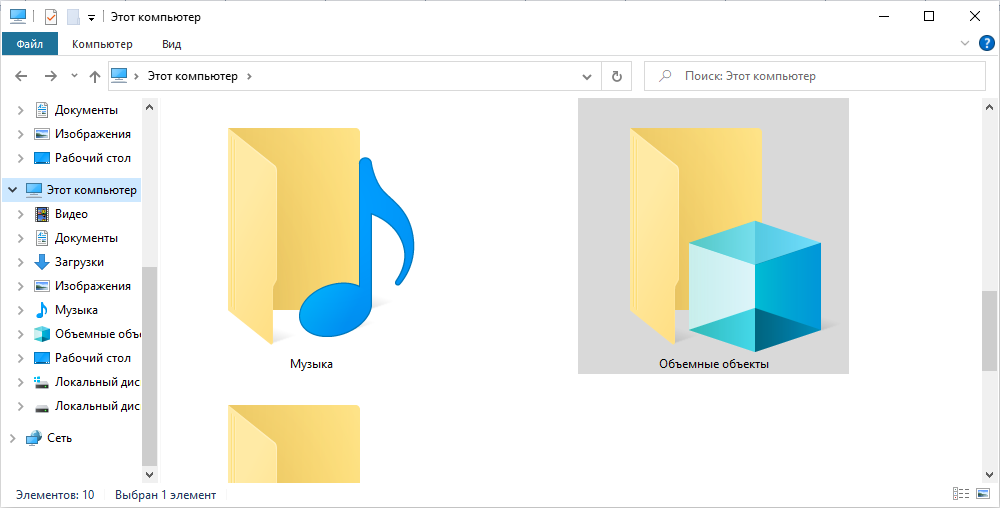The height and width of the screenshot is (508, 1000).
Task: Go back using the left arrow
Action: coord(21,76)
